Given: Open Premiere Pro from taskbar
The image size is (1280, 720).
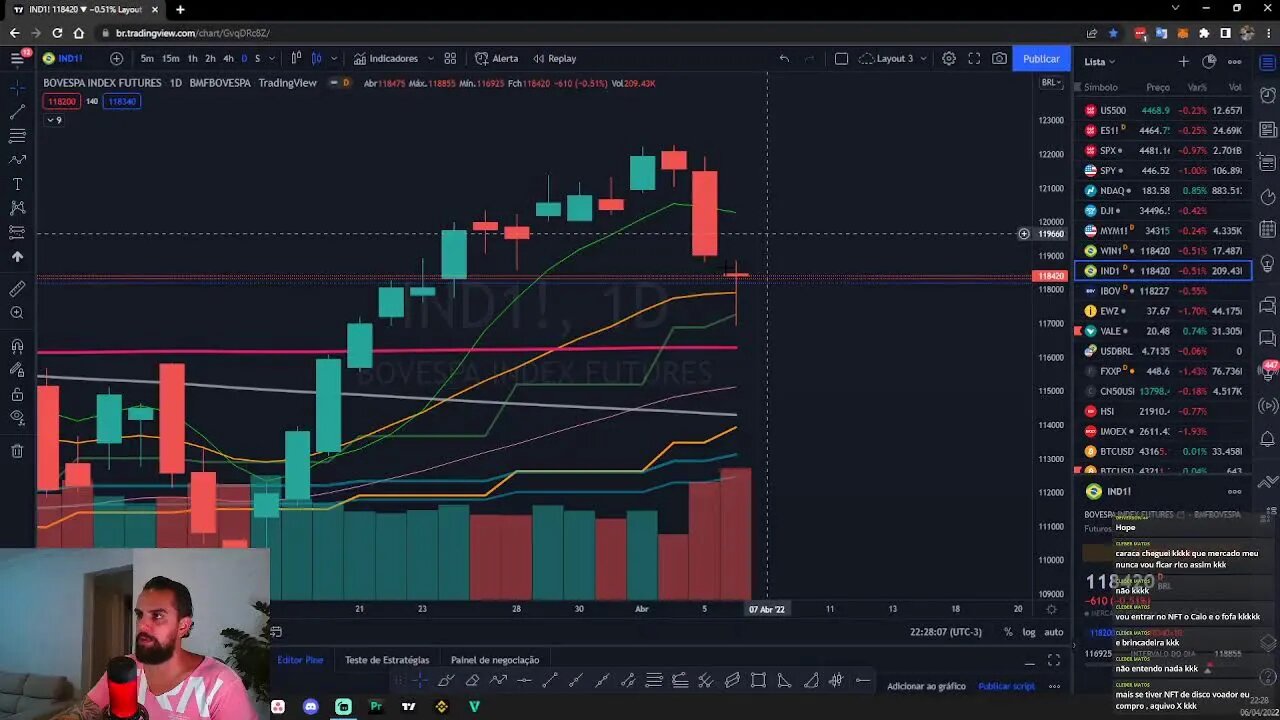Looking at the screenshot, I should (x=376, y=707).
